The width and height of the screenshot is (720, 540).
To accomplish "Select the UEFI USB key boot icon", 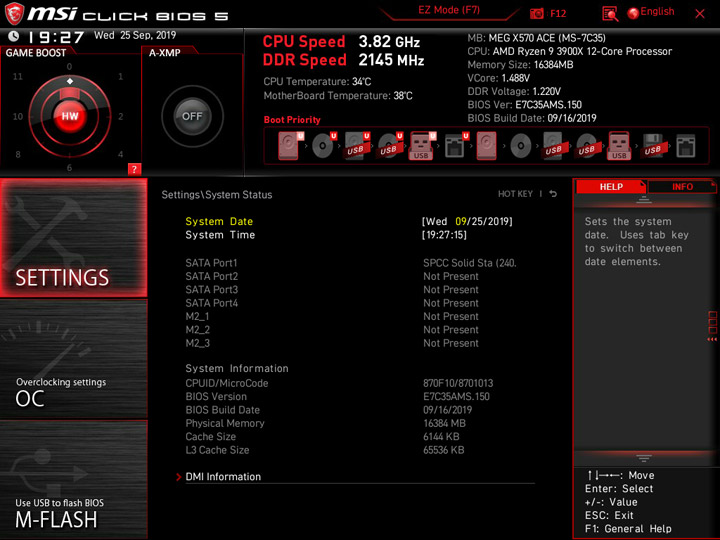I will (422, 146).
